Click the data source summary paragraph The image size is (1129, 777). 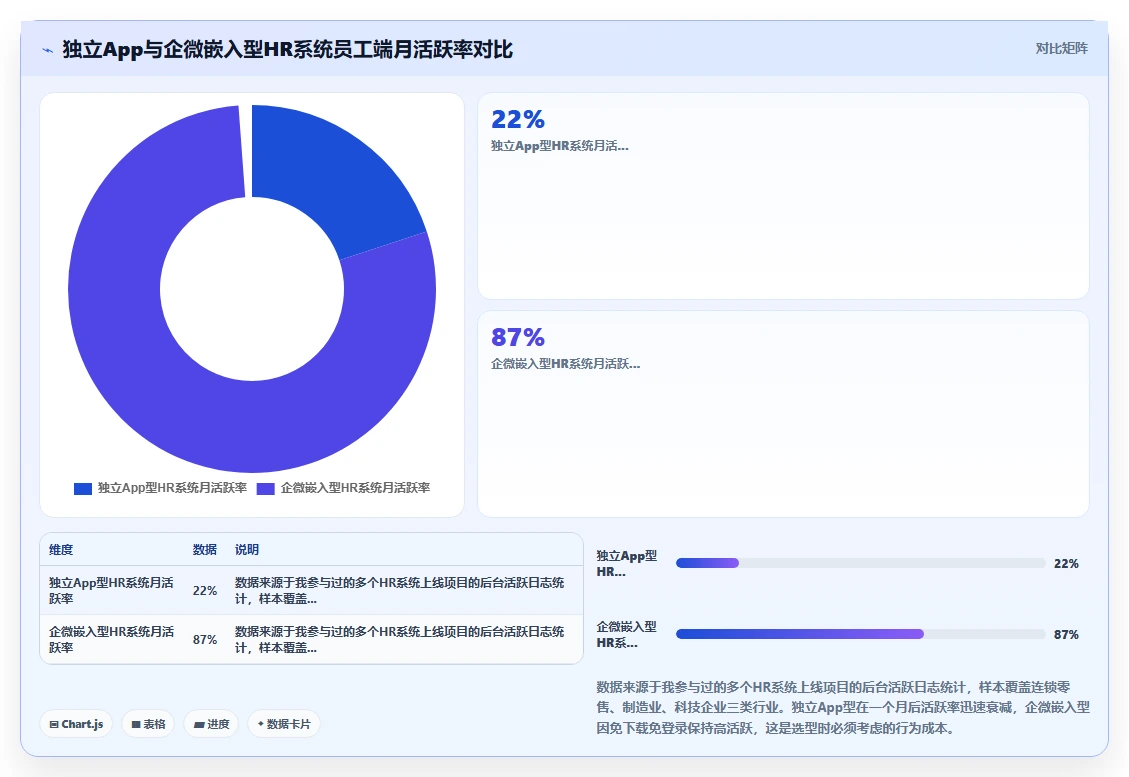[842, 707]
